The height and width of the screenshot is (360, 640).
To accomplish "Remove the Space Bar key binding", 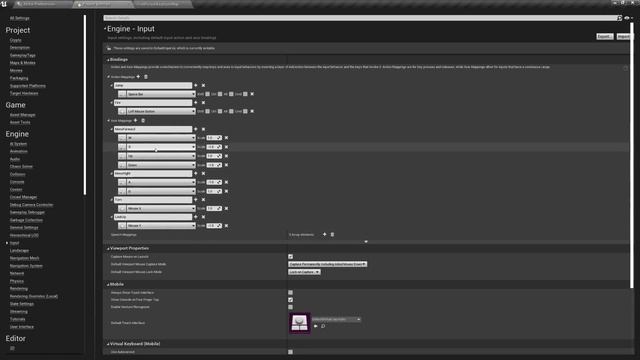I will 252,94.
